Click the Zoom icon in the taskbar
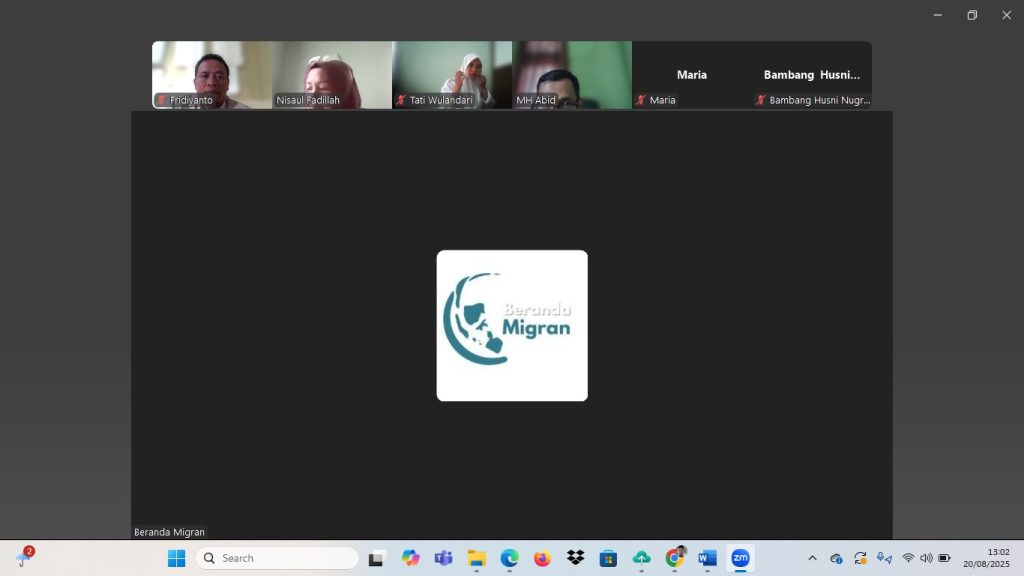The width and height of the screenshot is (1024, 576). [740, 558]
